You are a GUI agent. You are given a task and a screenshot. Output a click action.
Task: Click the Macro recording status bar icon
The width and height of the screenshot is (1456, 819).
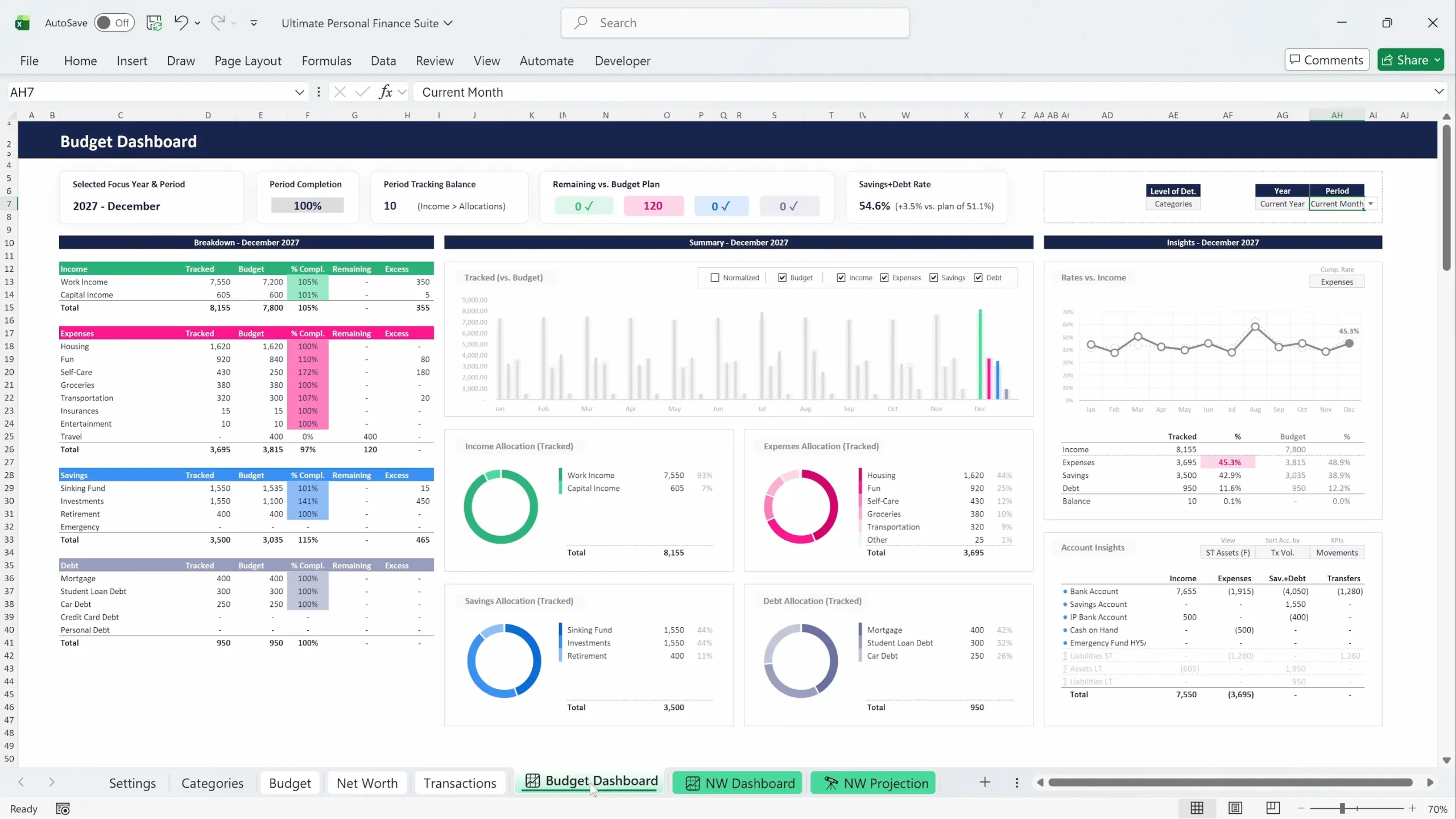pos(63,809)
